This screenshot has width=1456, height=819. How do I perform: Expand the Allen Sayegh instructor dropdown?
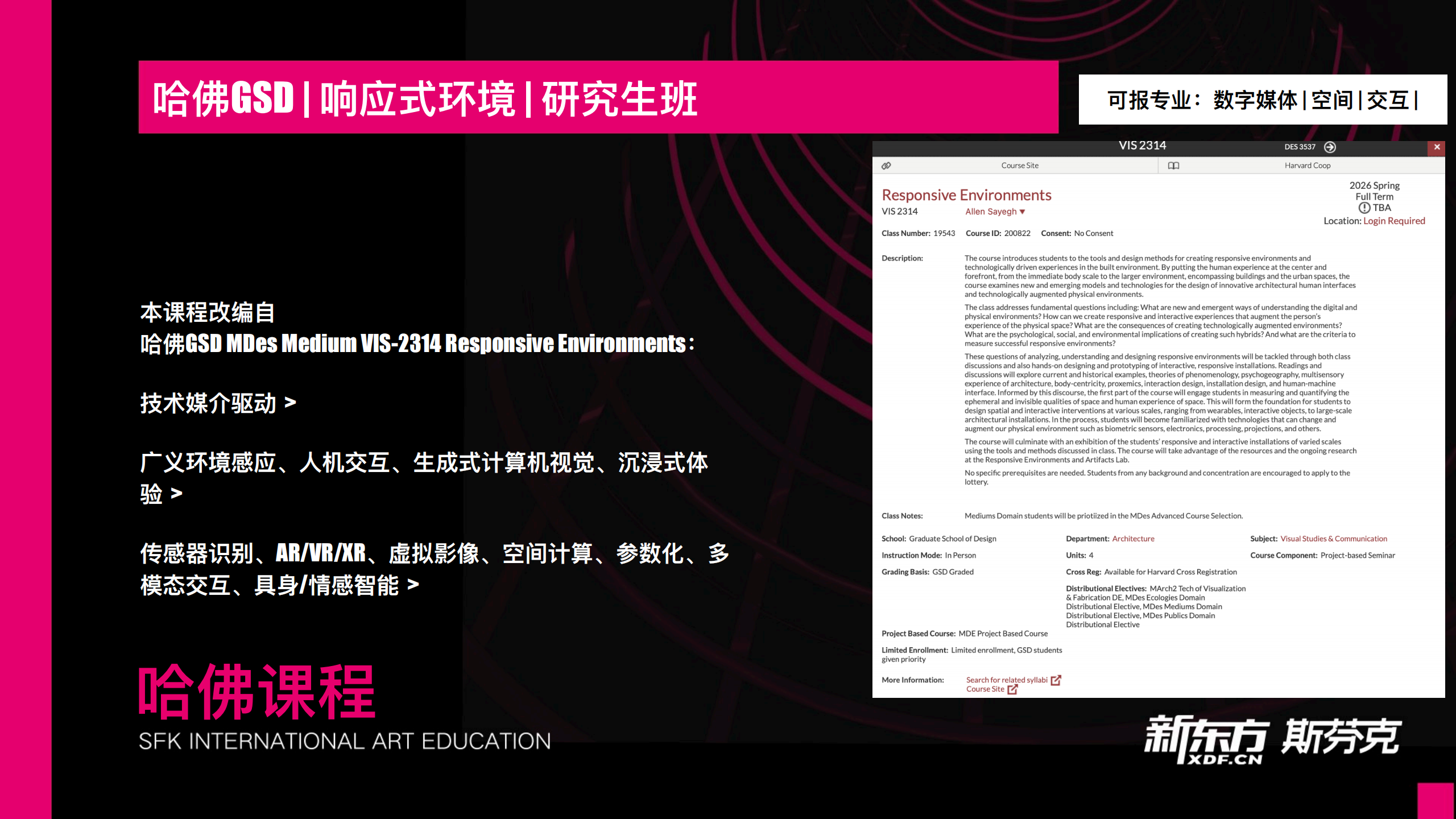[1022, 212]
